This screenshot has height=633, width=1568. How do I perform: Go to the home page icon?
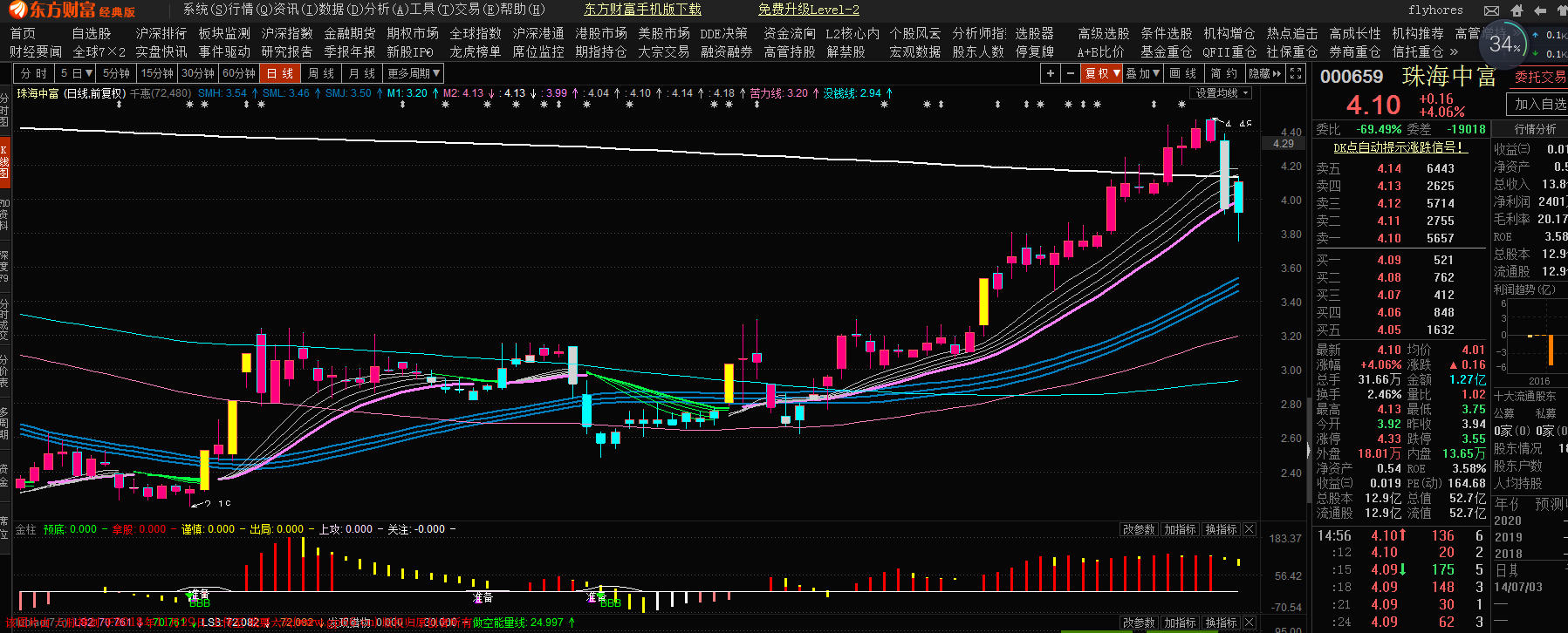tap(1517, 10)
